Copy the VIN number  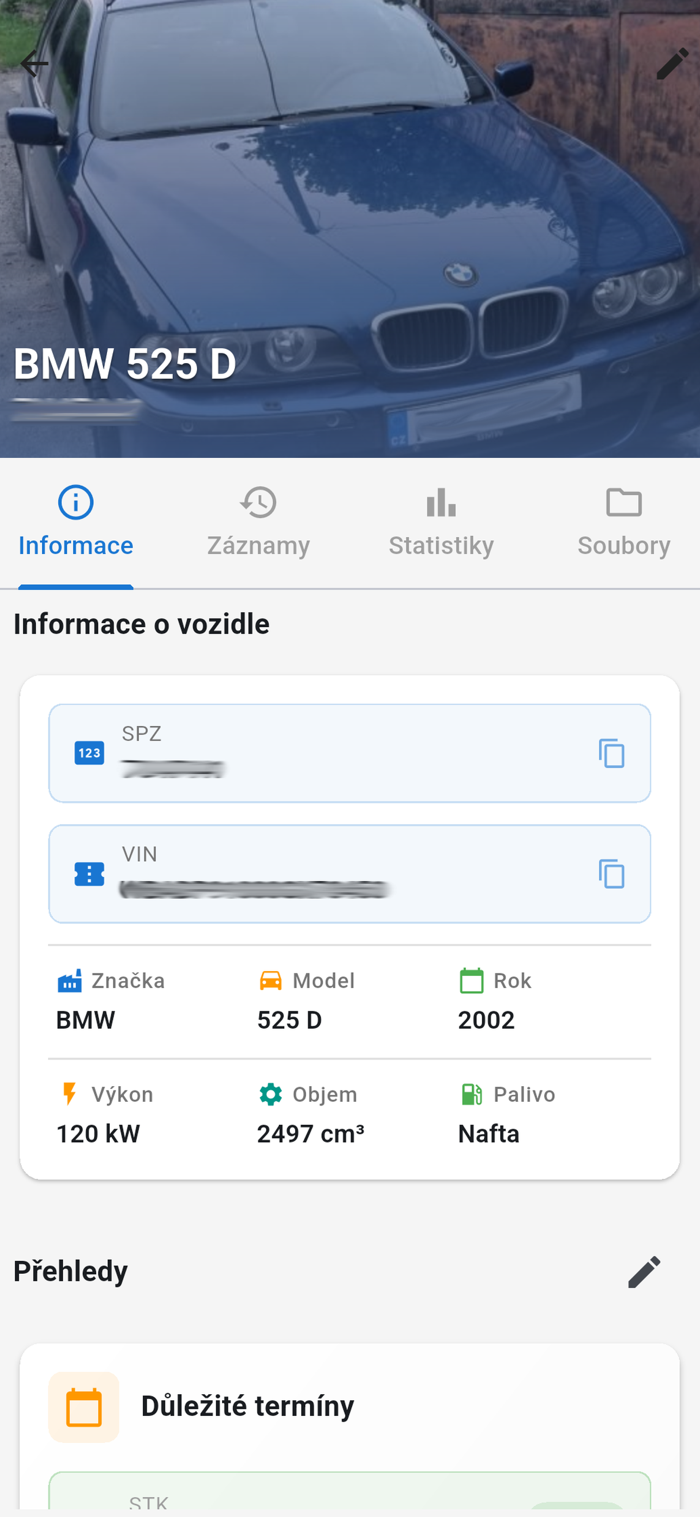611,874
